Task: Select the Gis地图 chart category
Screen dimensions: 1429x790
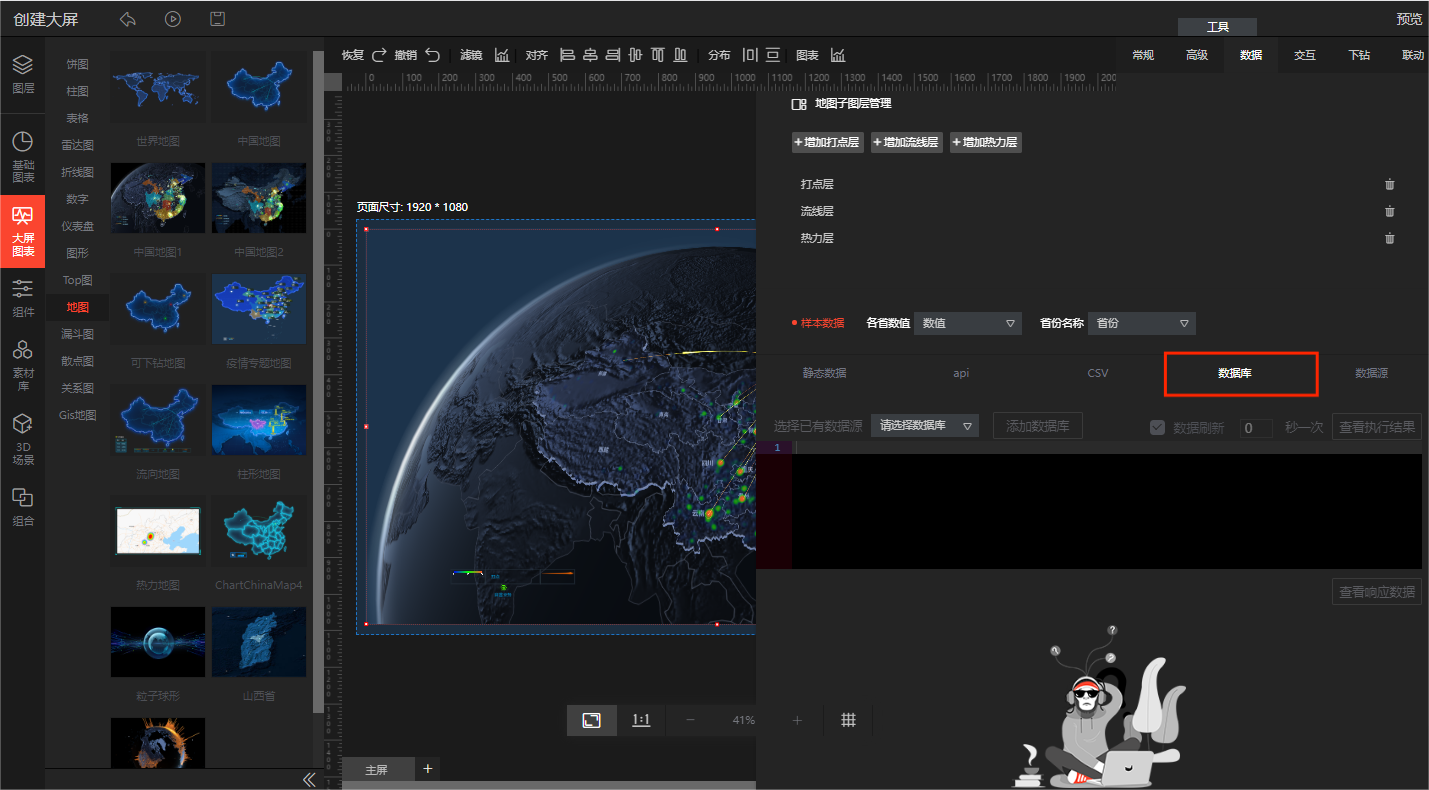Action: click(77, 415)
